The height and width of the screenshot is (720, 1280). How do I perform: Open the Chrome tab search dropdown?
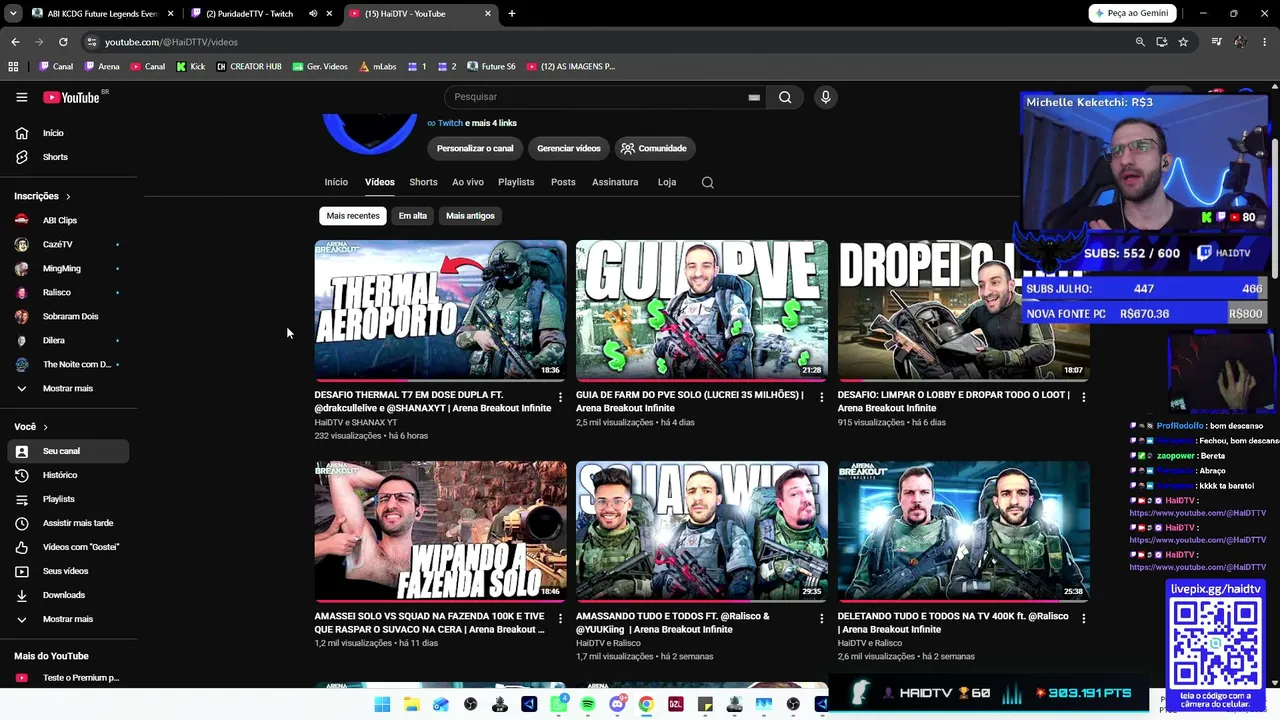click(13, 14)
